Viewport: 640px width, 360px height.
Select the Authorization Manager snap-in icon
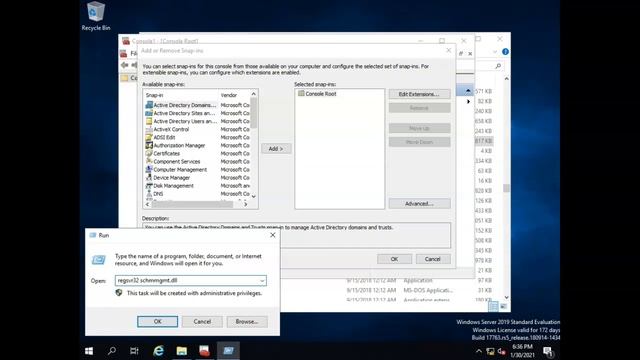[149, 145]
